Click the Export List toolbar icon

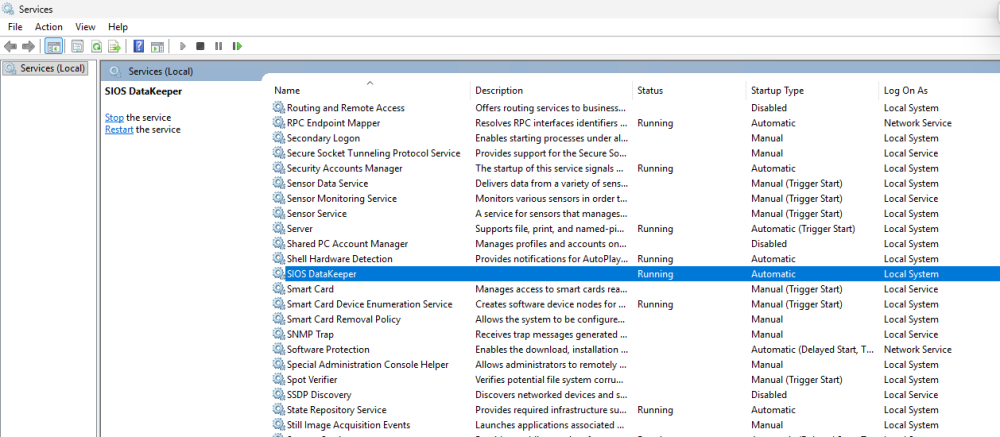click(114, 46)
